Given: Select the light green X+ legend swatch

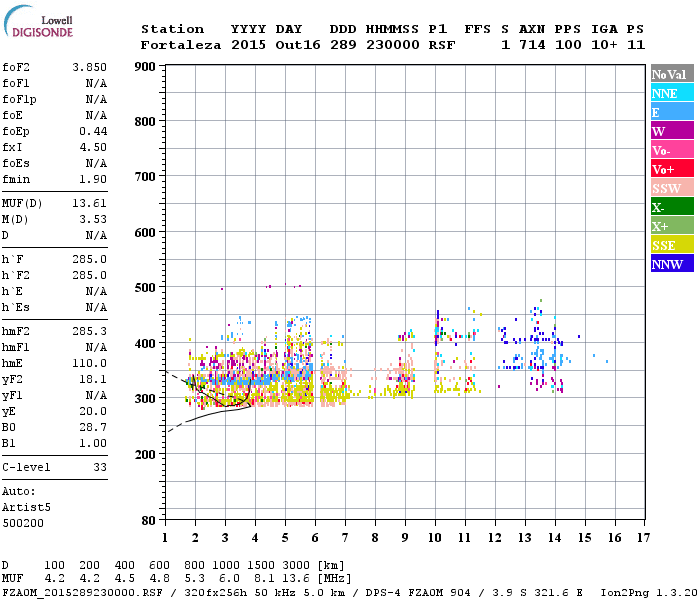Looking at the screenshot, I should 672,226.
